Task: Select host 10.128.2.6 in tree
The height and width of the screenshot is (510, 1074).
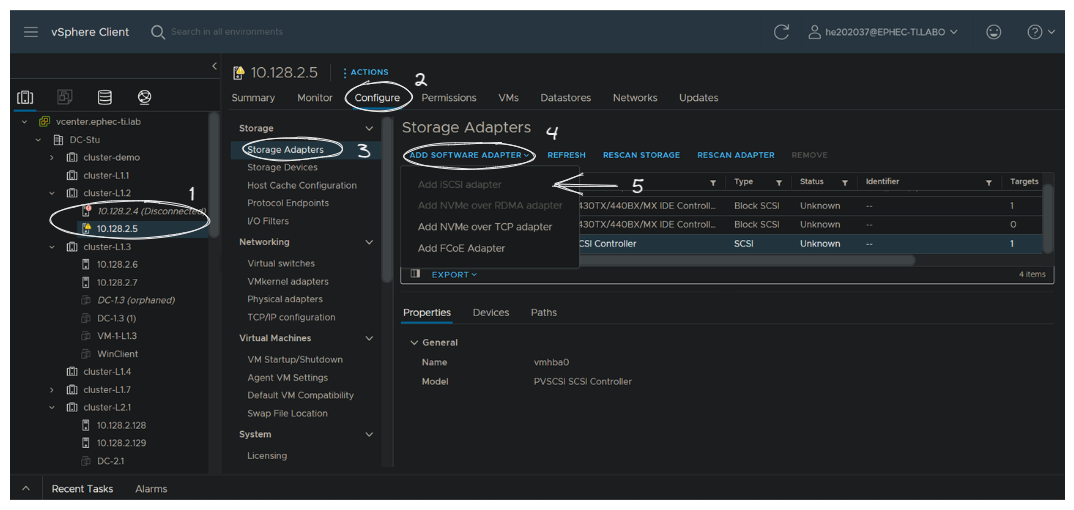Action: click(x=117, y=264)
